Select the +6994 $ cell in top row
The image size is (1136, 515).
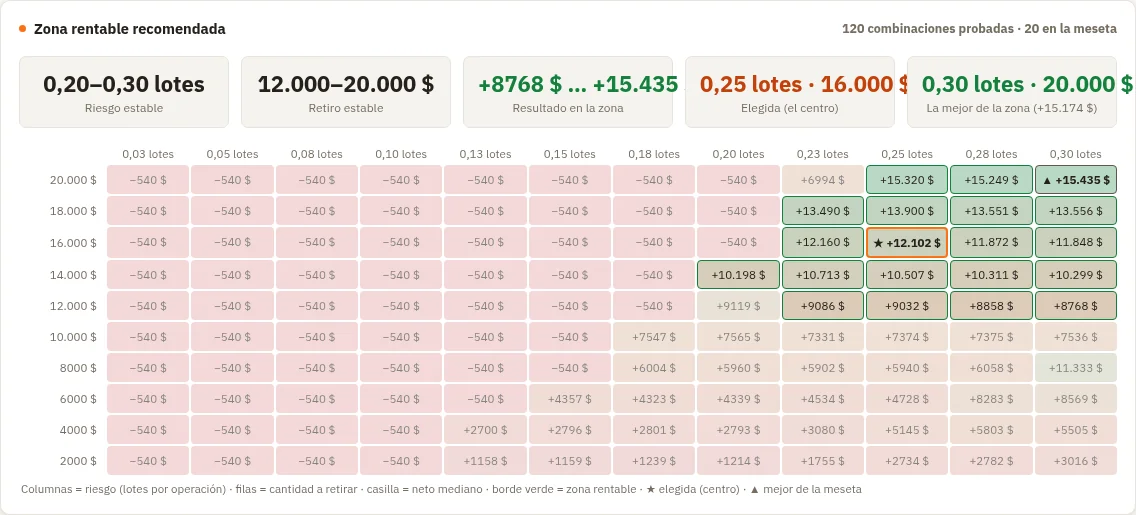(x=822, y=180)
